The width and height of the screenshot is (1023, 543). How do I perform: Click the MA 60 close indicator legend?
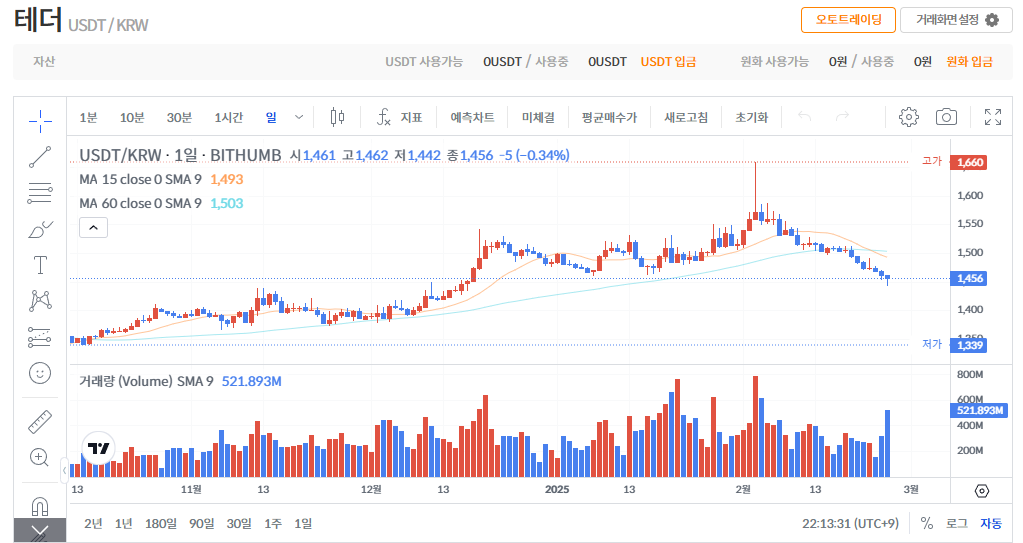tap(140, 204)
